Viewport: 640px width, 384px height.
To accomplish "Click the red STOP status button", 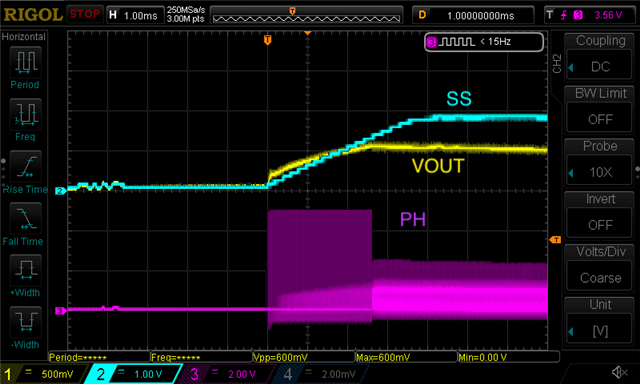I will pos(84,15).
